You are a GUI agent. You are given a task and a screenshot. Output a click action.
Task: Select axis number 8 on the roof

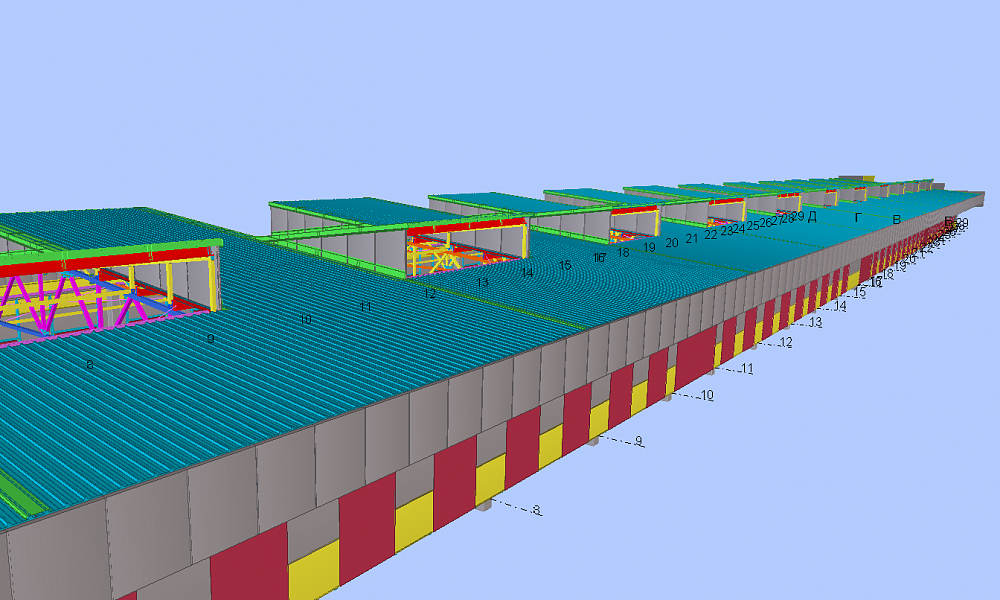[90, 365]
